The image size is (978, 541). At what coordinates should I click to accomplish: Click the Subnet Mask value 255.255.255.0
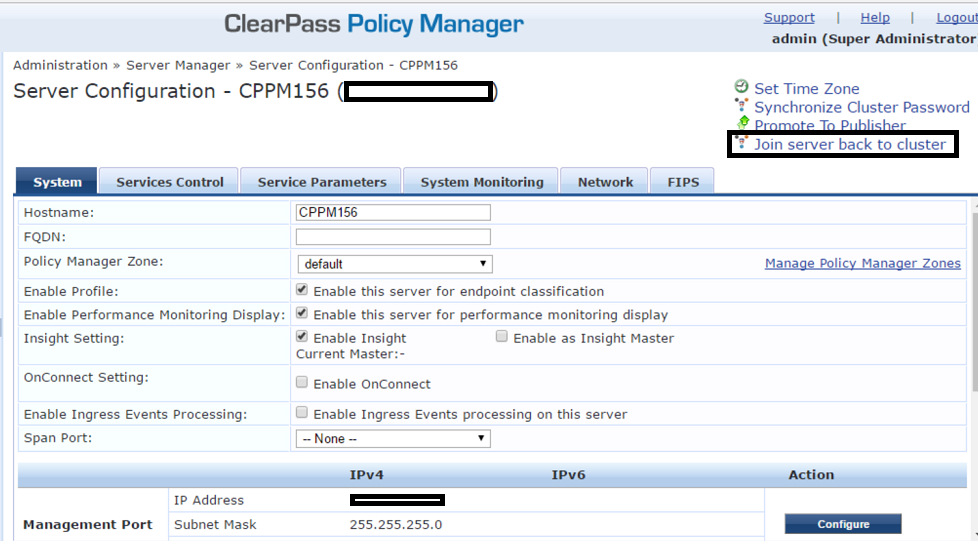pyautogui.click(x=396, y=524)
